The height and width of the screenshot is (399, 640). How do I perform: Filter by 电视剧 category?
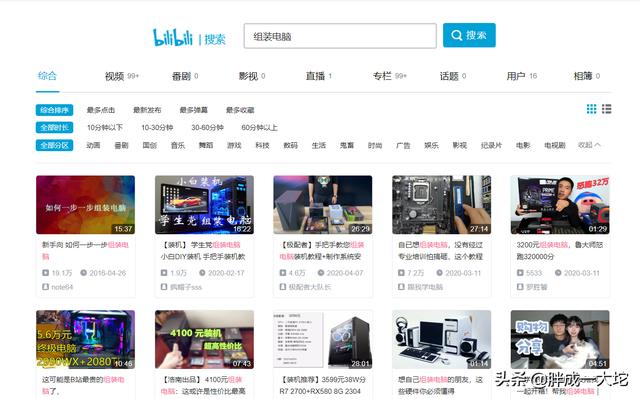pyautogui.click(x=555, y=145)
